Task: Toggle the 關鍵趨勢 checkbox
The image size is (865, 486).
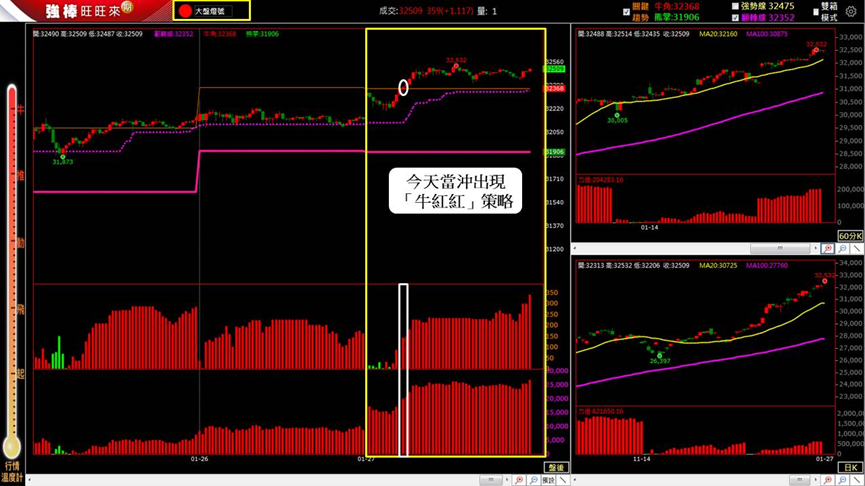Action: [626, 12]
